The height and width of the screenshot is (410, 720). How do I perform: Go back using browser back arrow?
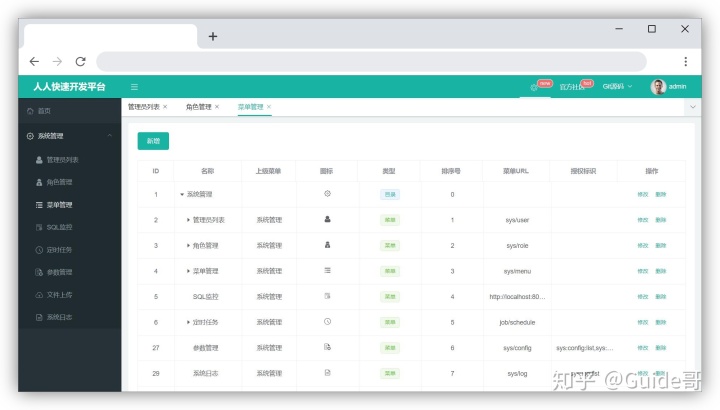pos(34,62)
